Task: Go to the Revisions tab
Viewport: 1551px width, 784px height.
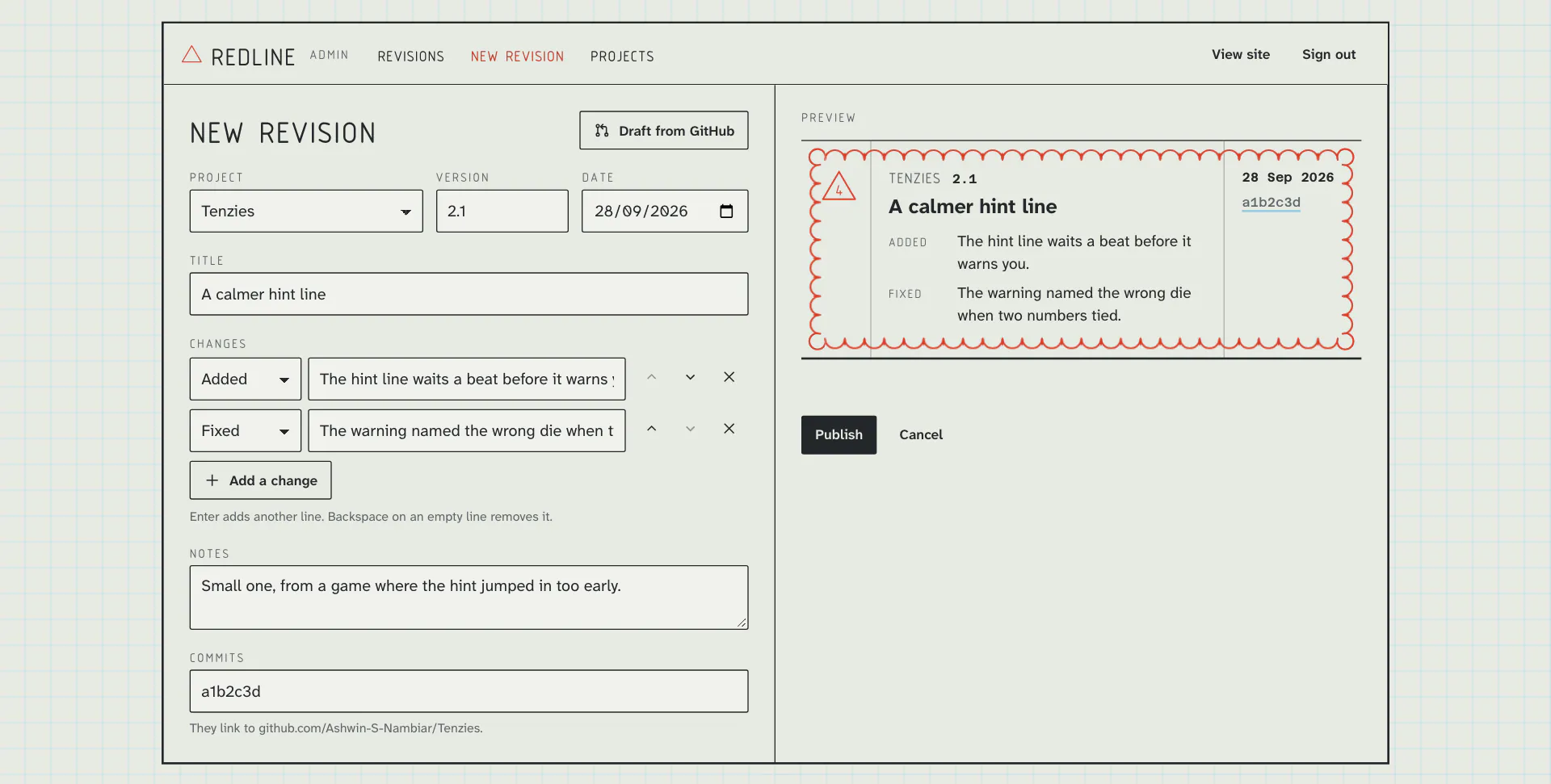Action: click(410, 57)
